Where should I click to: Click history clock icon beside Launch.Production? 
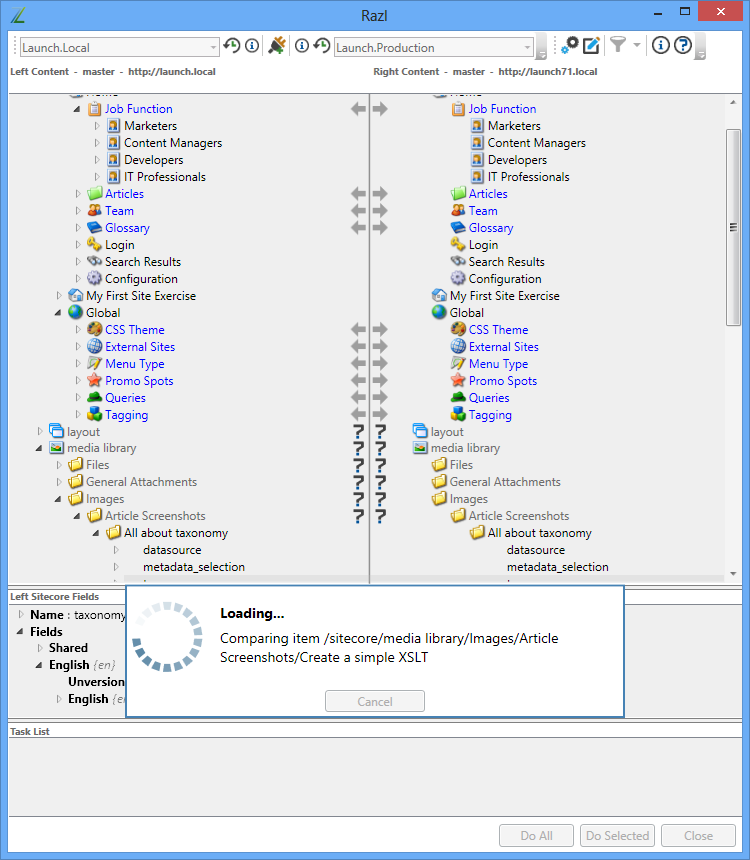(322, 46)
